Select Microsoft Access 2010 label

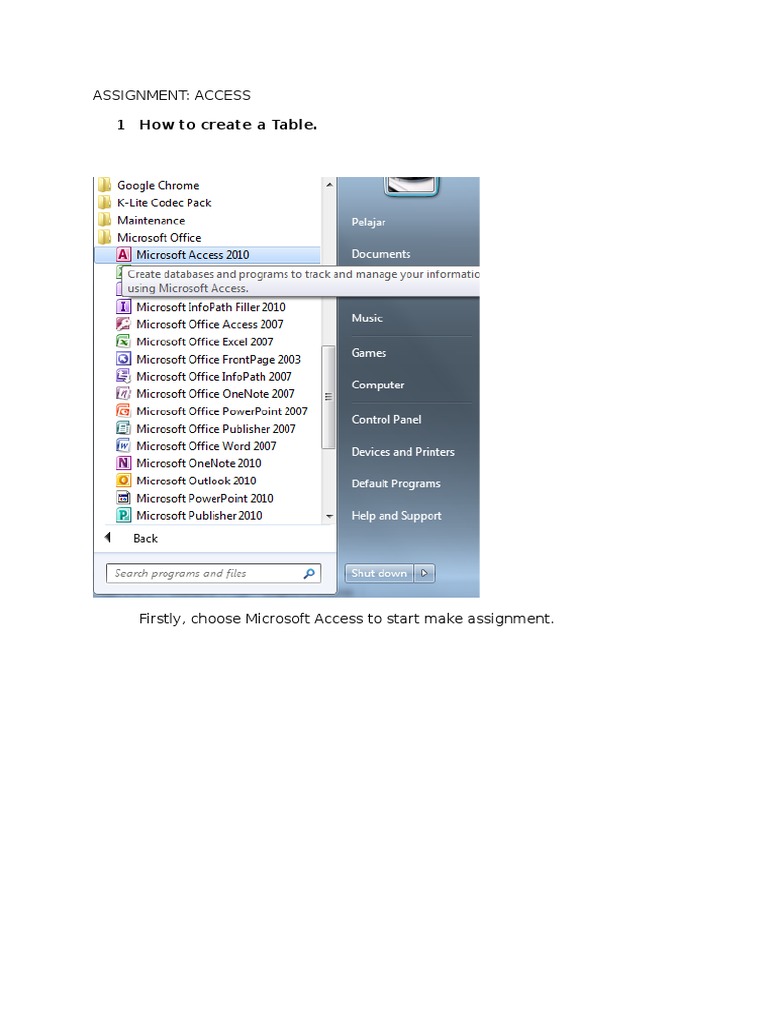click(x=193, y=255)
